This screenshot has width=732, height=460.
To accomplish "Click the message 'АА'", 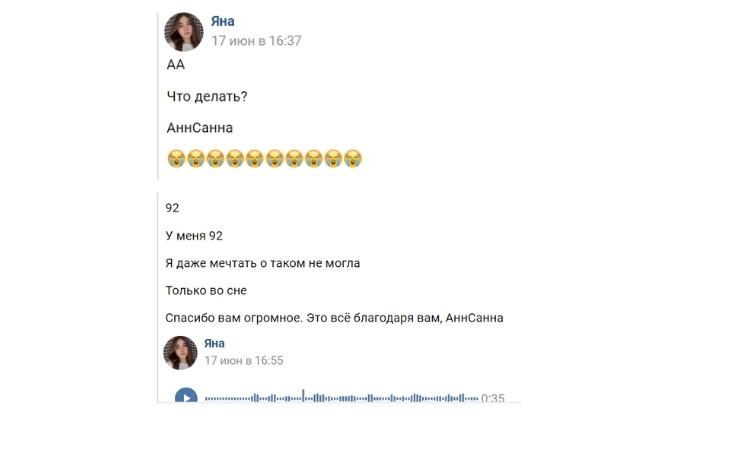I will pos(176,65).
